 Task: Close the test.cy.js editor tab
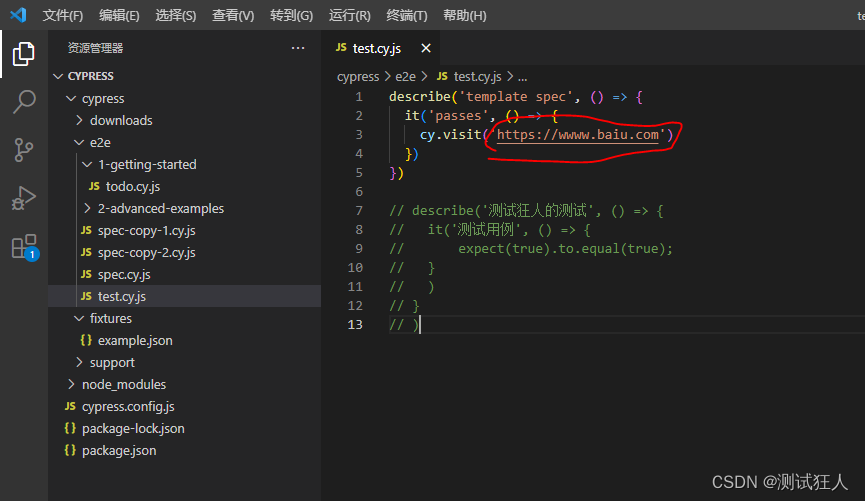pos(426,49)
